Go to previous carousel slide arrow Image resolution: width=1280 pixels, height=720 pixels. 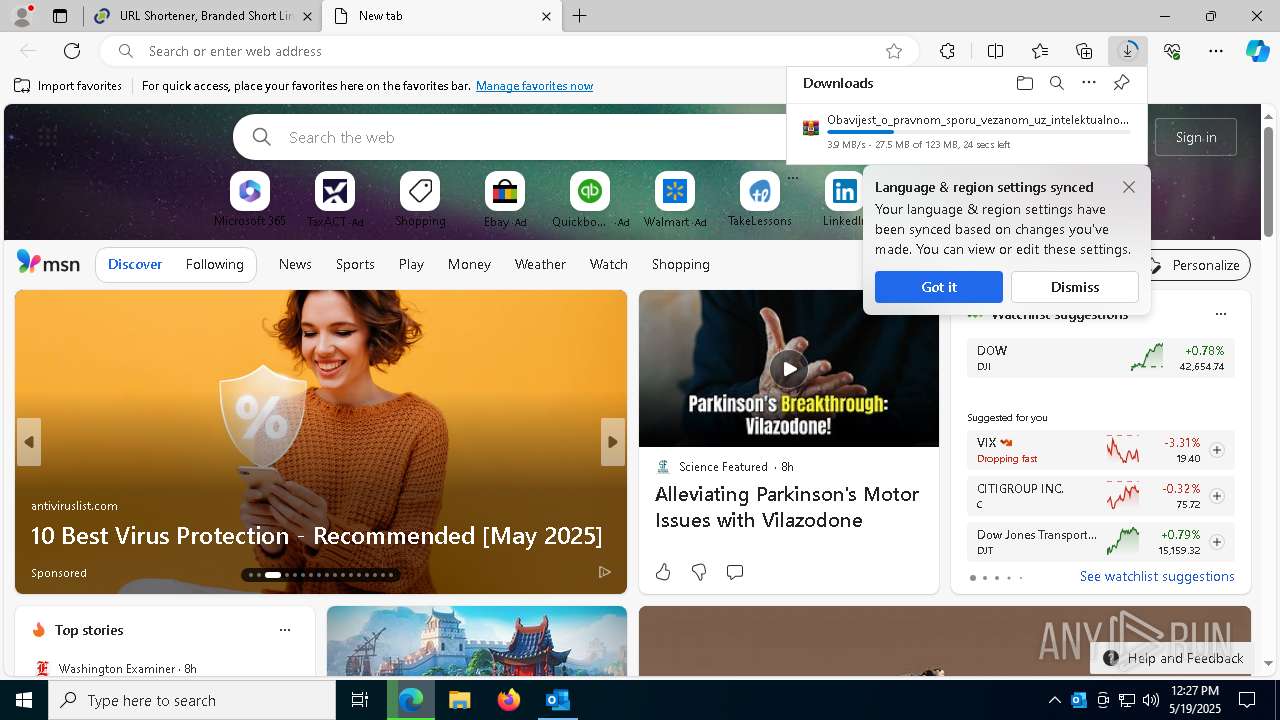coord(29,442)
